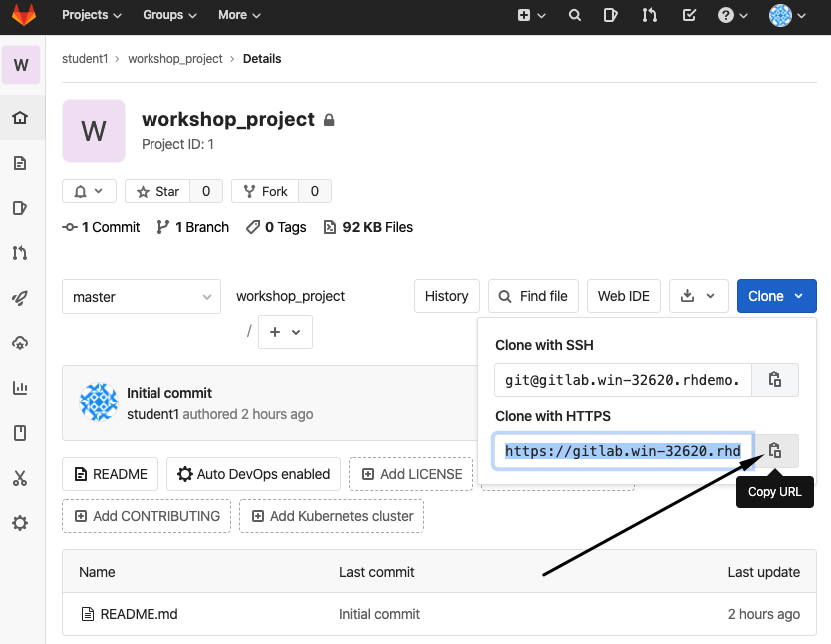Image resolution: width=831 pixels, height=644 pixels.
Task: Open the Groups menu in top bar
Action: coord(170,15)
